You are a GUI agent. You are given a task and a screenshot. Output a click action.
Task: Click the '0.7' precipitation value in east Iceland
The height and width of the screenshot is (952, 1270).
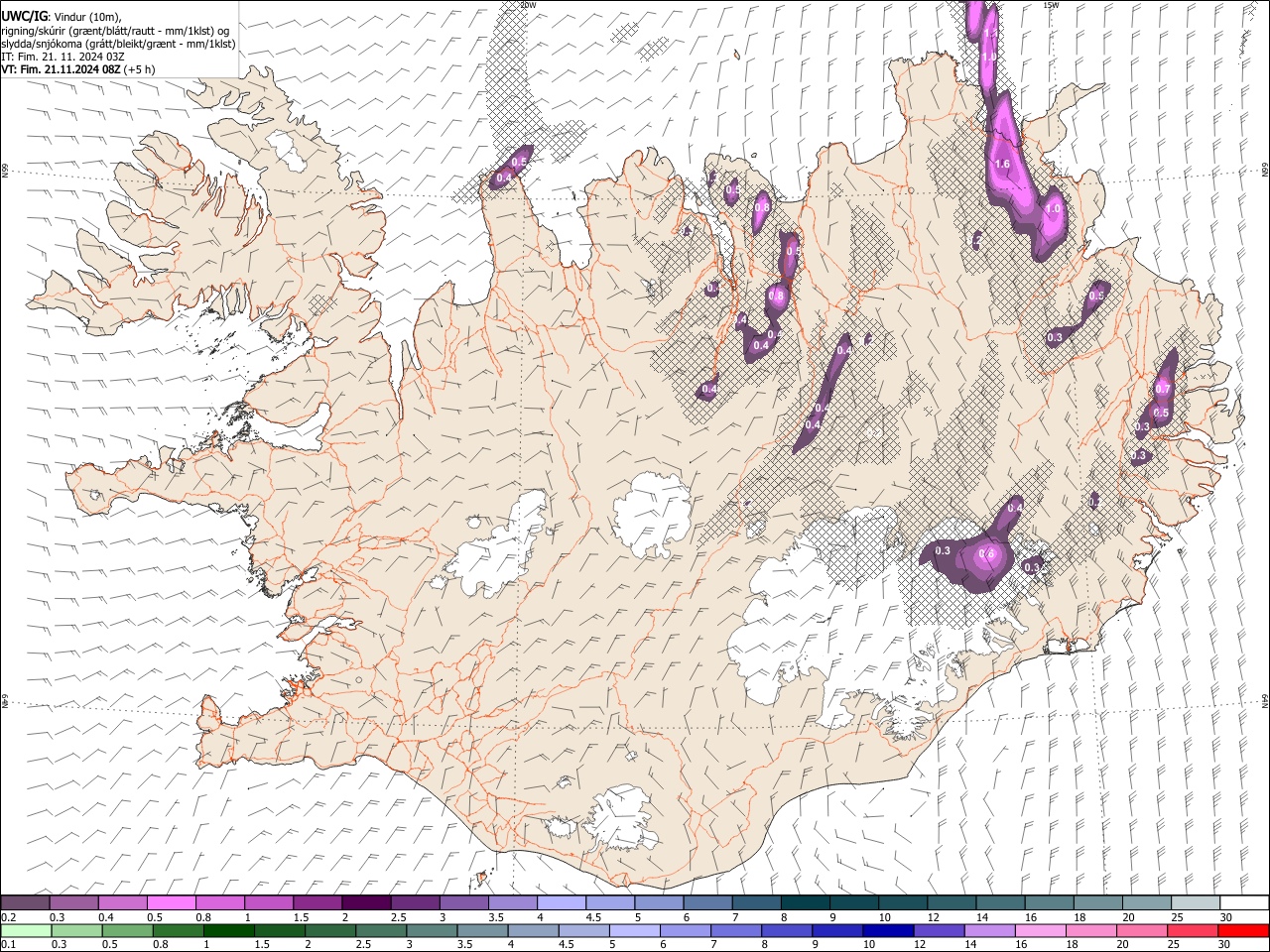1164,389
